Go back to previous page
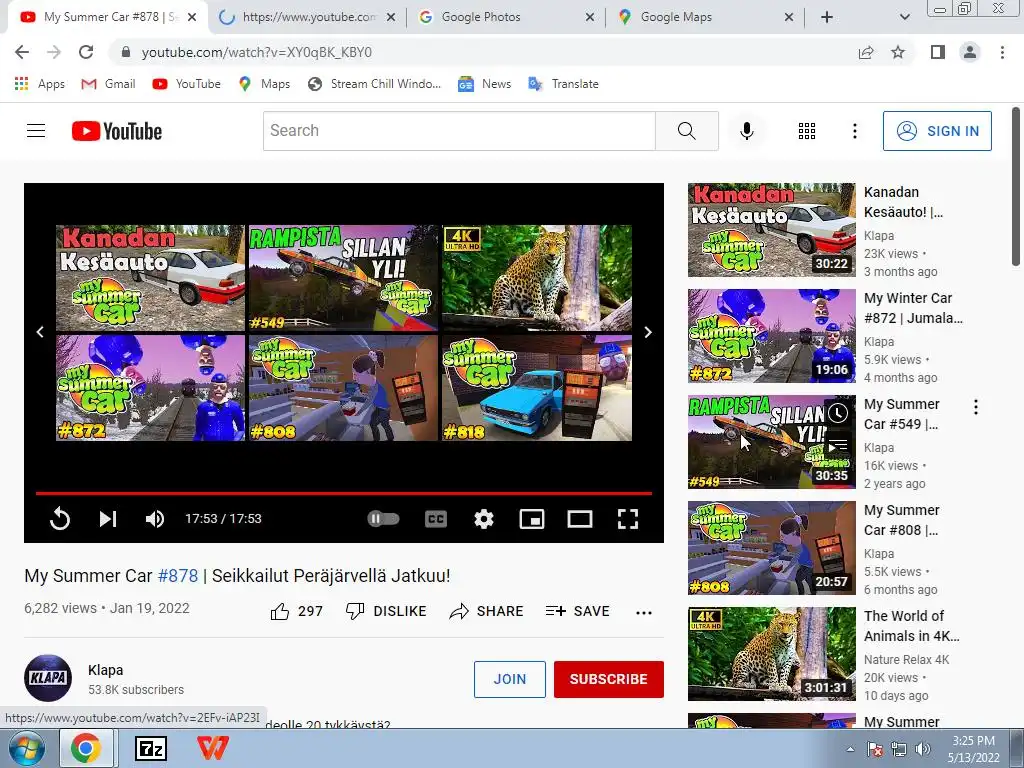 pyautogui.click(x=22, y=52)
